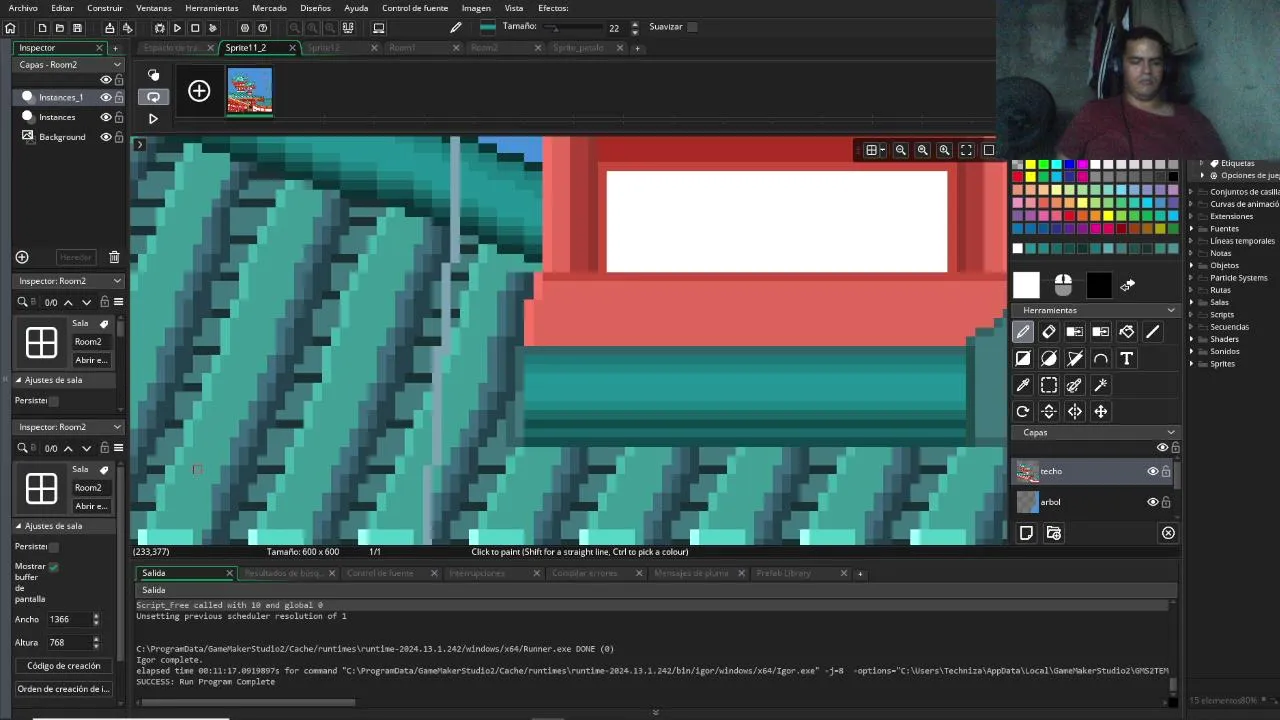
Task: Expand the Sprites folder
Action: (x=1192, y=364)
